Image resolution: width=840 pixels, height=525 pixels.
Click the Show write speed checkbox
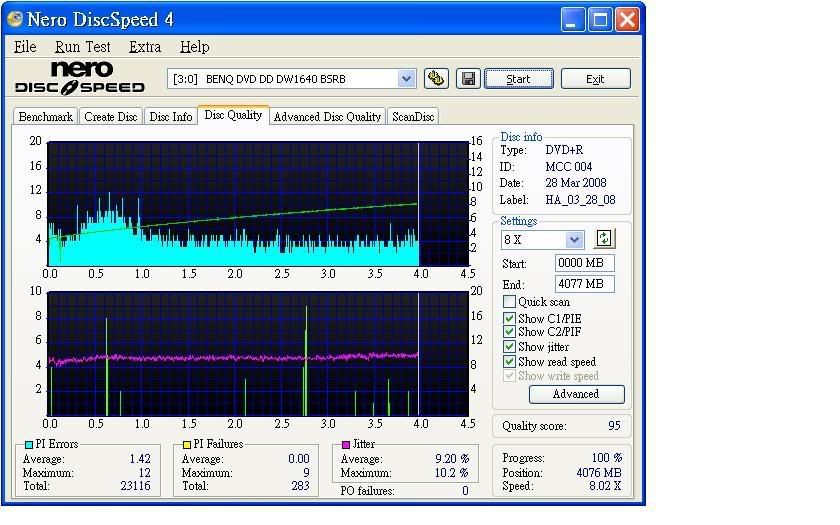click(509, 376)
